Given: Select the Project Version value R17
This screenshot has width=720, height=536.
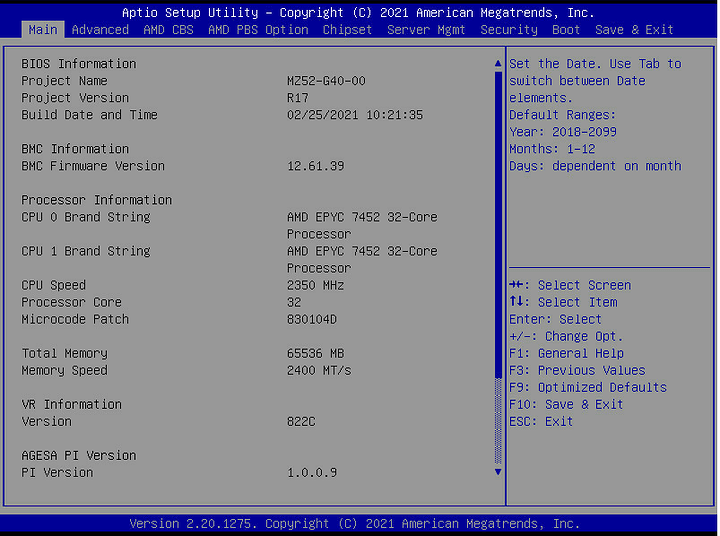Looking at the screenshot, I should pos(298,98).
